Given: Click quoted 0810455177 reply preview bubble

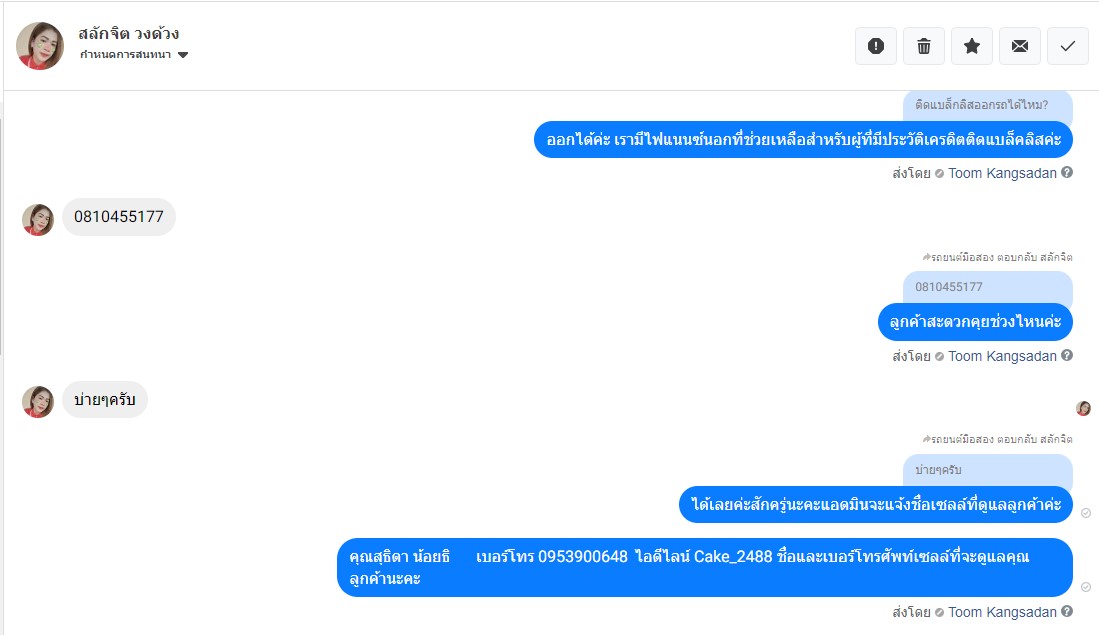Looking at the screenshot, I should coord(988,287).
